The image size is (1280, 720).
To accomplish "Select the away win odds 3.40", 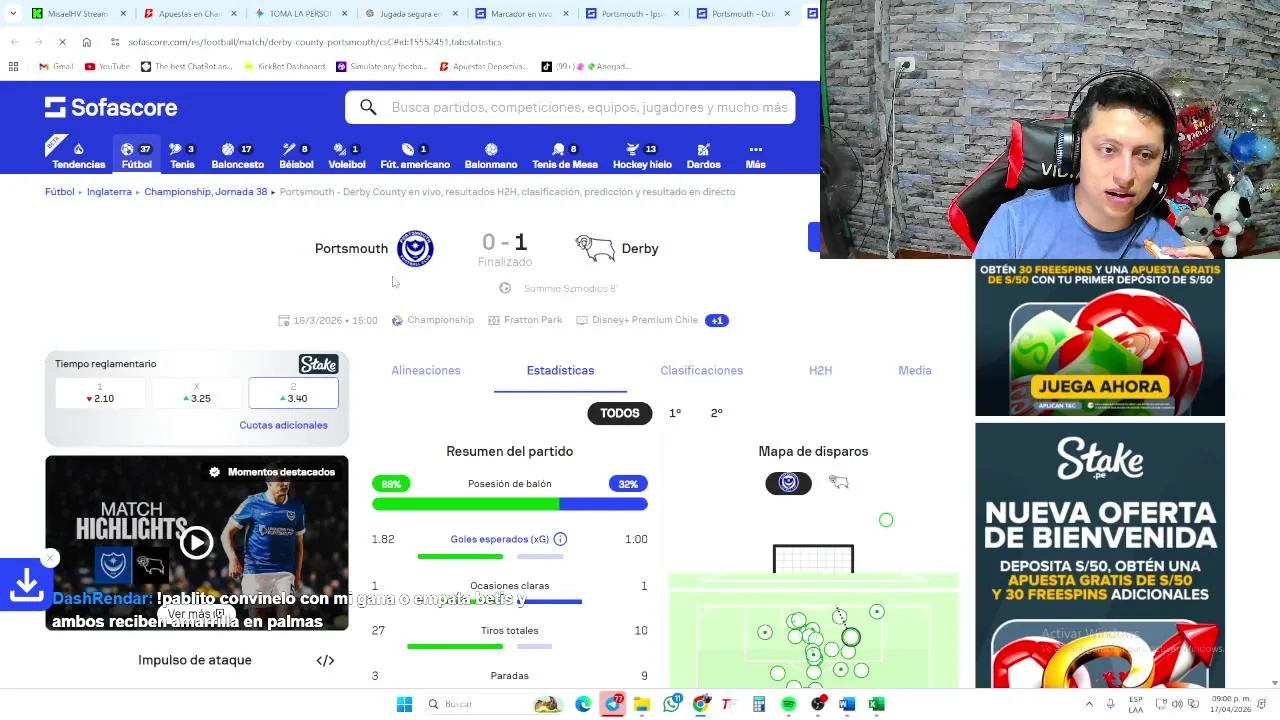I will (293, 393).
